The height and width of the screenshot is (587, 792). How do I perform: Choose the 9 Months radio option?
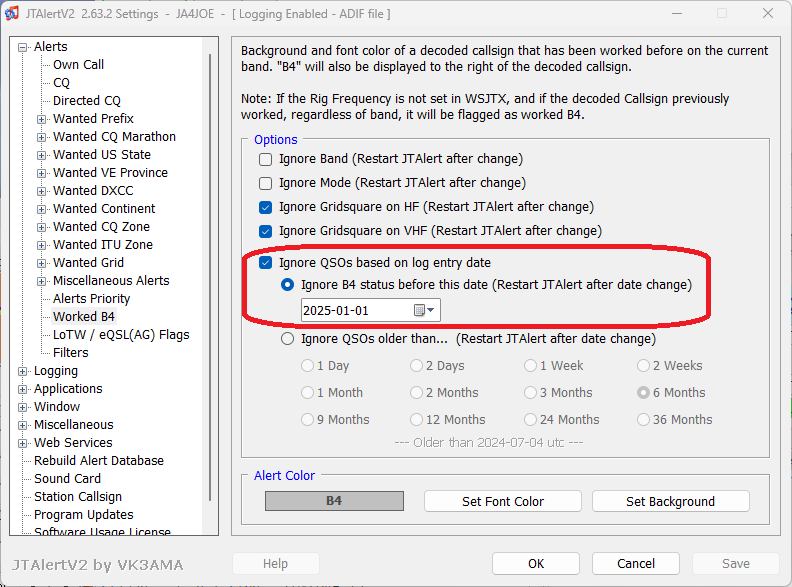click(307, 419)
